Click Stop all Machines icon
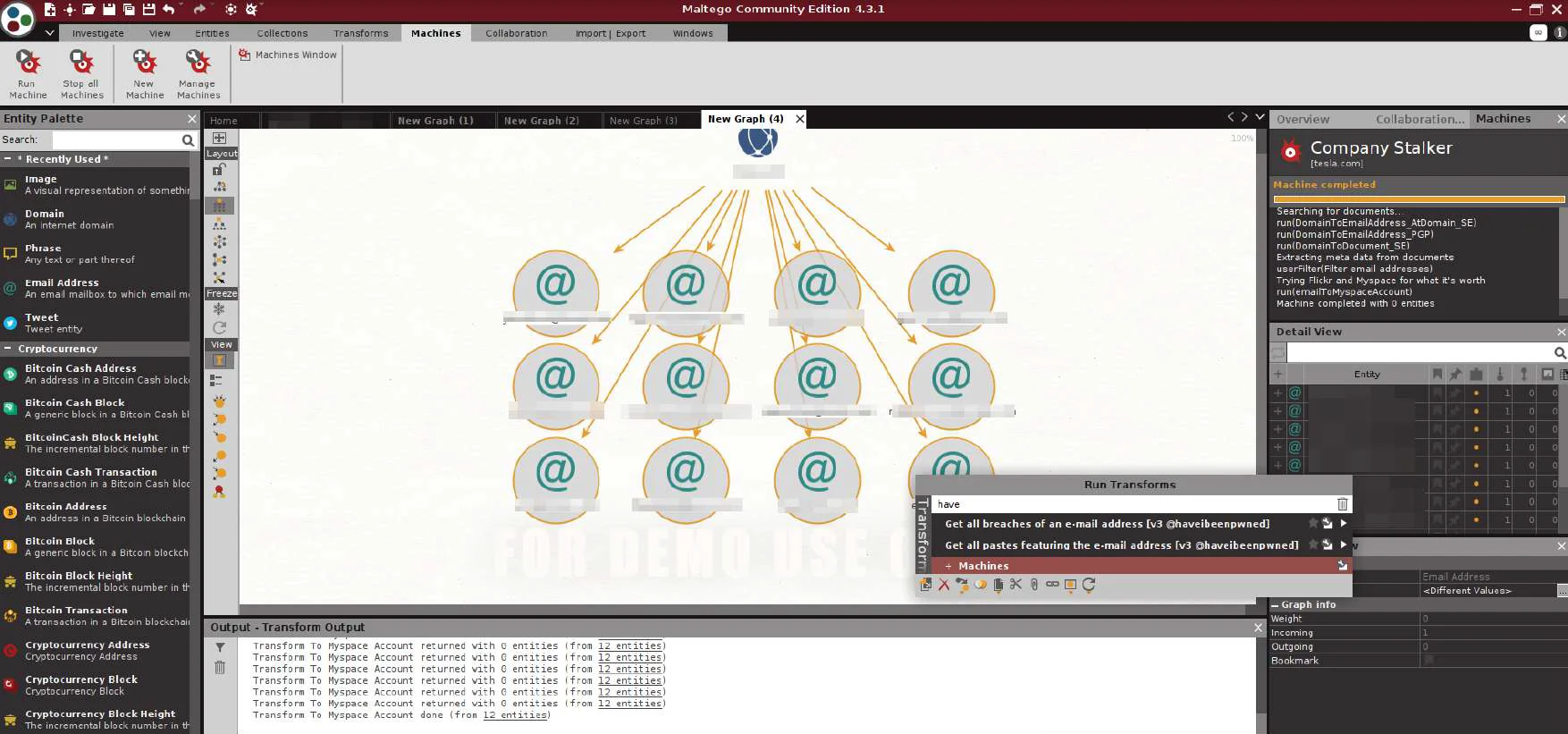The height and width of the screenshot is (734, 1568). click(x=82, y=62)
